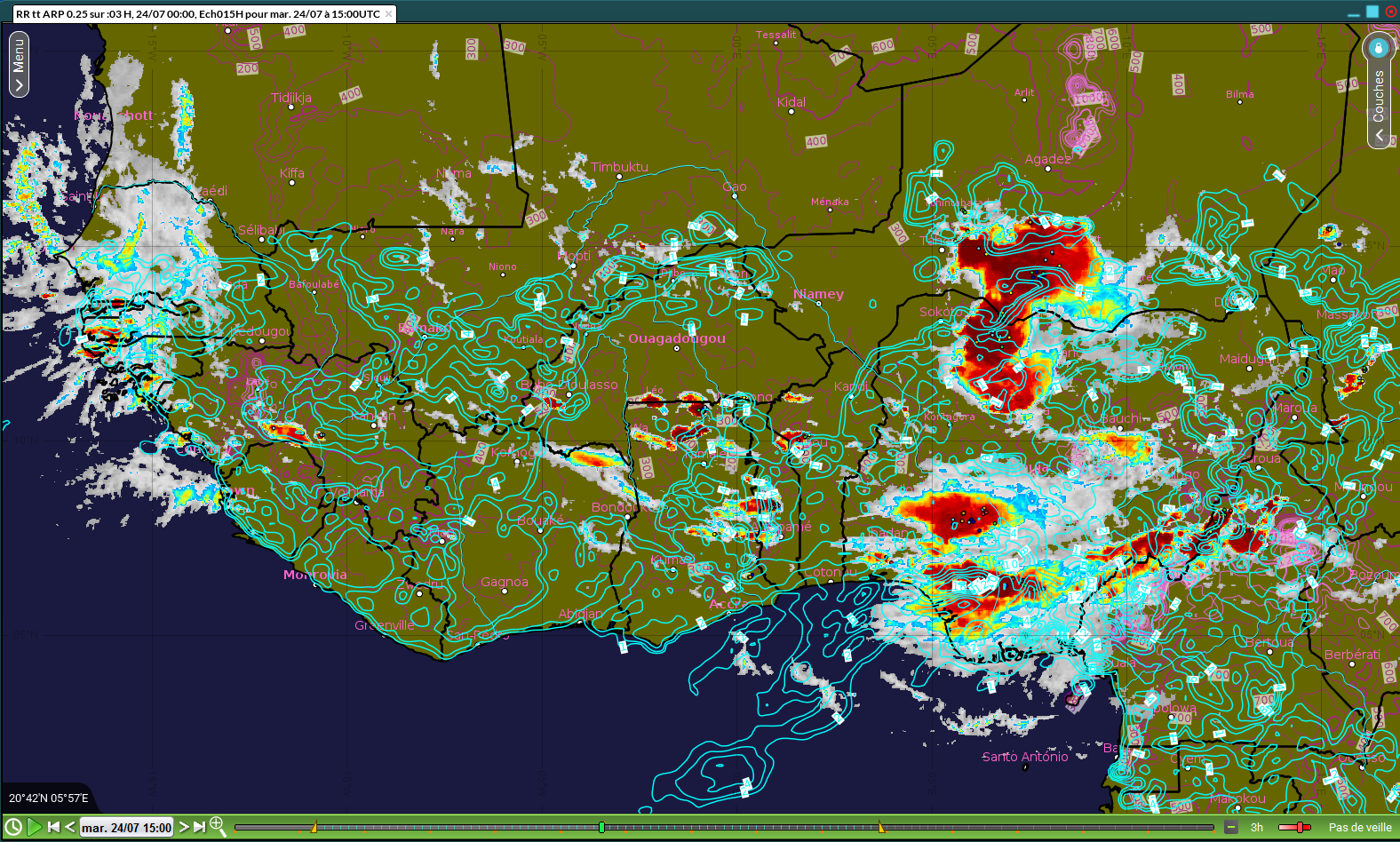
Task: Select the RR tt ARP 0.25 tab
Action: coord(197,14)
